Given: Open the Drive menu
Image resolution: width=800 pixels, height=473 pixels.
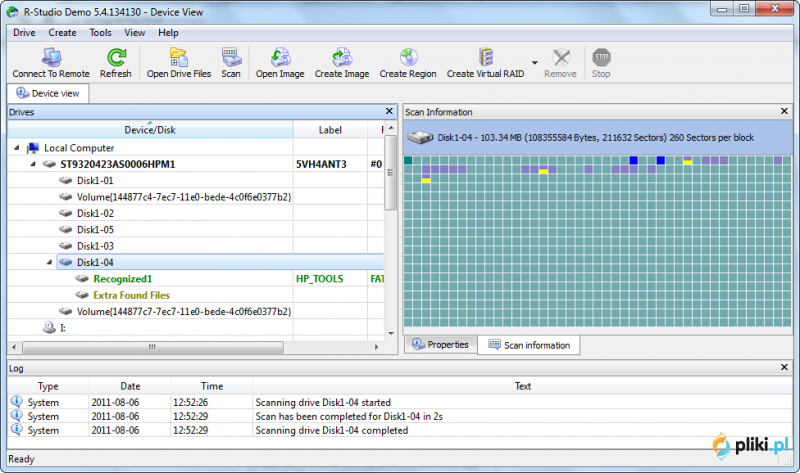Looking at the screenshot, I should [24, 33].
